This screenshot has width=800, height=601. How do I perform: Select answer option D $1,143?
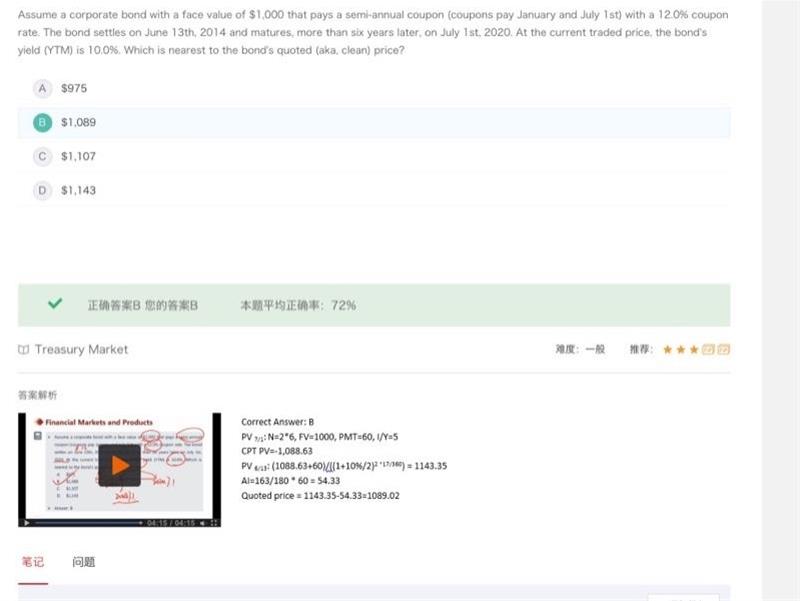click(x=374, y=190)
